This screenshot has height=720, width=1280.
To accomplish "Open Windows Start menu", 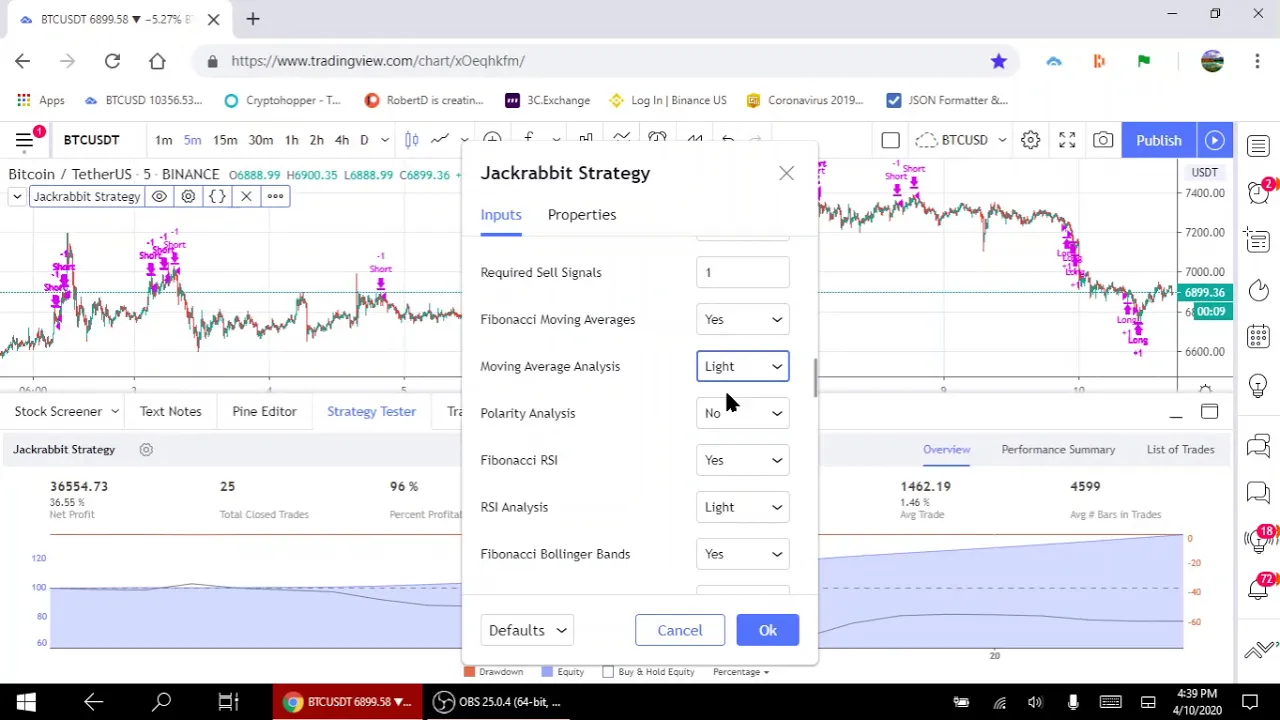I will click(x=26, y=702).
